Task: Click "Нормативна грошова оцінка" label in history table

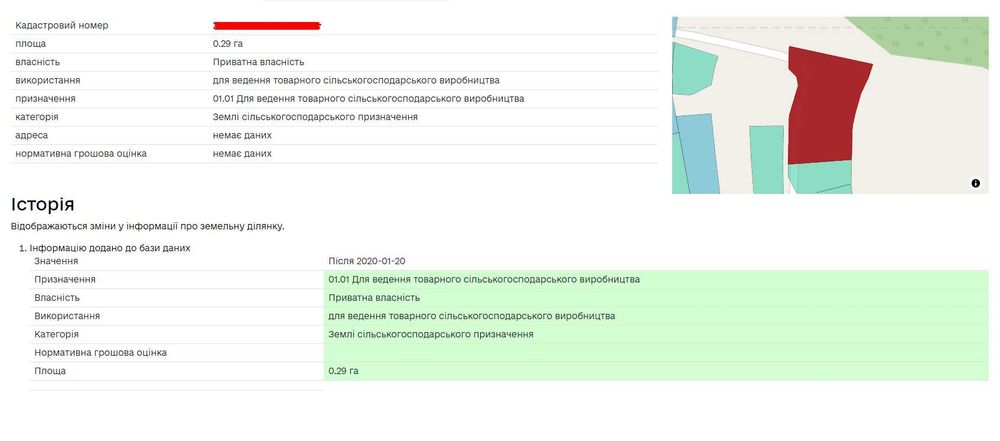Action: point(101,353)
